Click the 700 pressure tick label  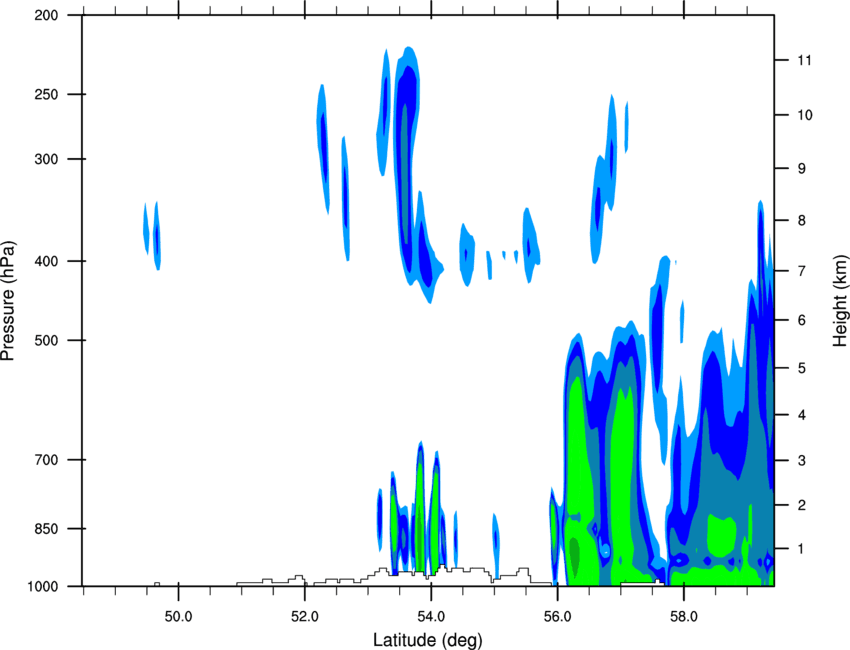(x=46, y=460)
